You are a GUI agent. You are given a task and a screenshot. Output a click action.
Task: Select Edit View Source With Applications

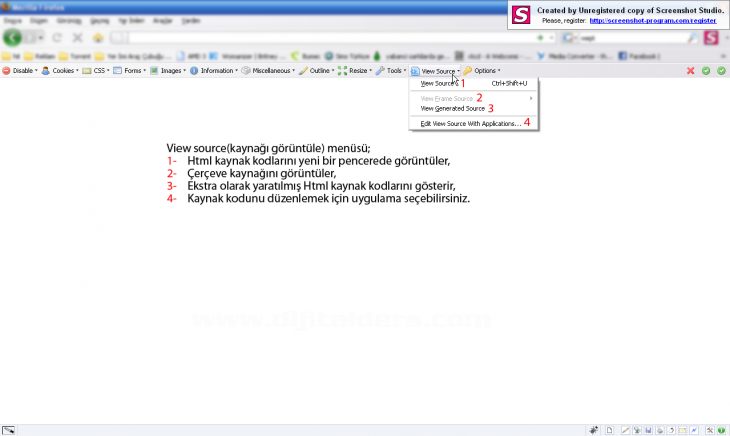tap(470, 124)
